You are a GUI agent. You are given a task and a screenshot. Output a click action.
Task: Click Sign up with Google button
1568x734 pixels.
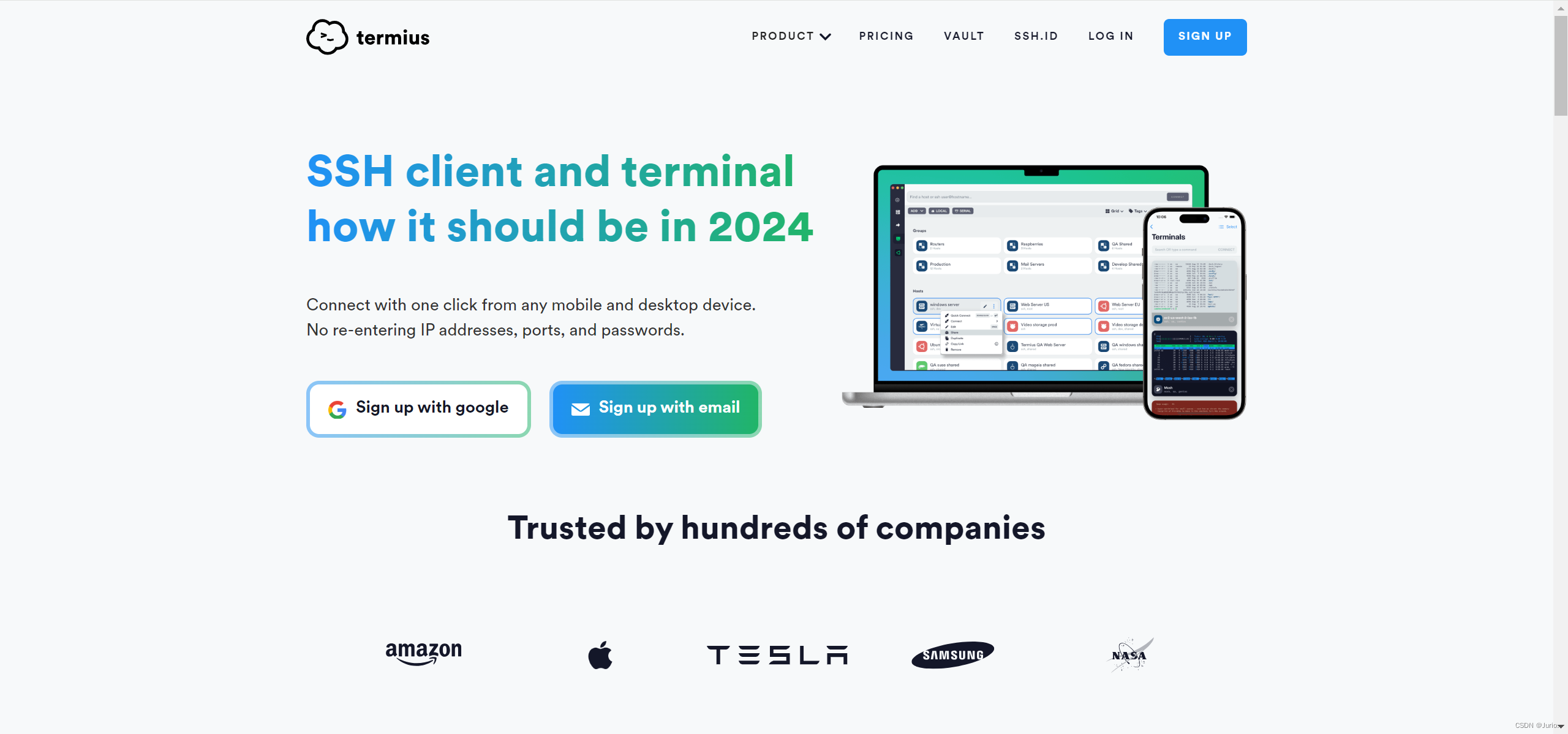coord(419,408)
